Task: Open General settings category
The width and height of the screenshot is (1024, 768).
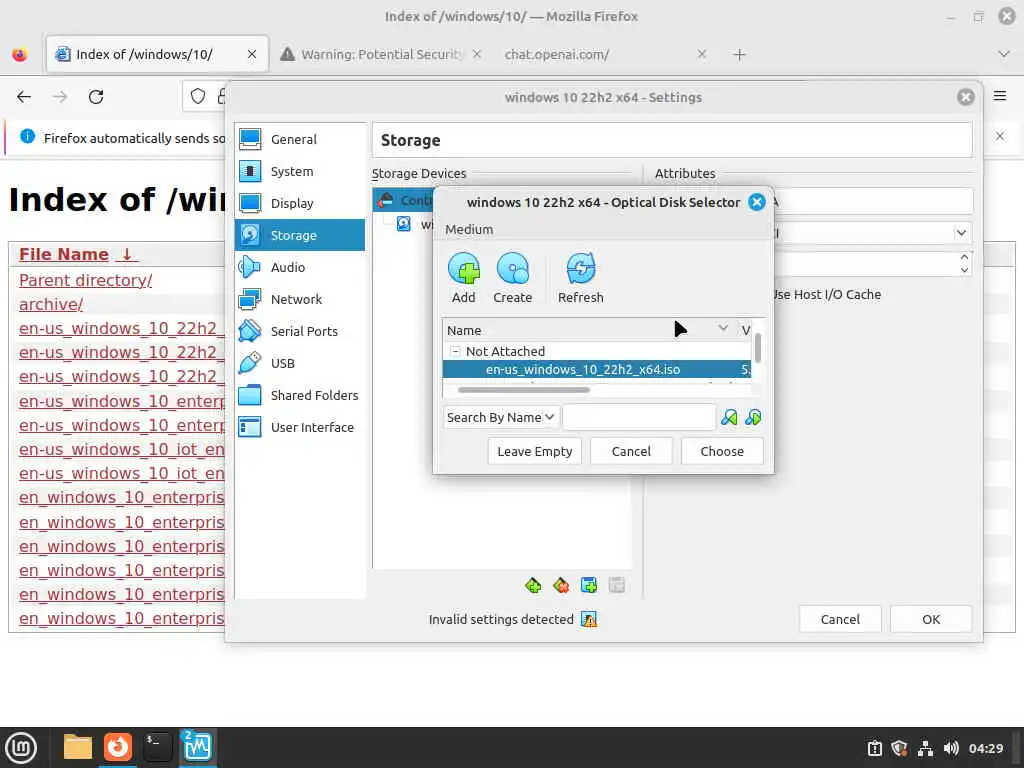Action: (x=300, y=139)
